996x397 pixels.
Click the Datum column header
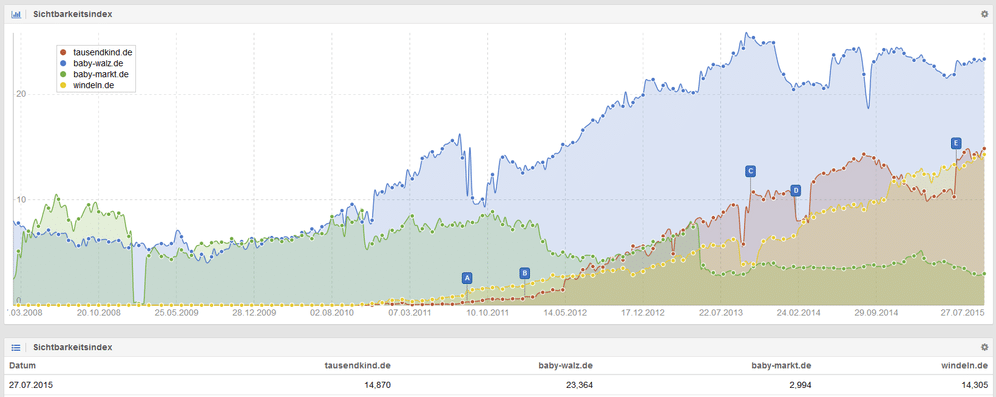22,366
